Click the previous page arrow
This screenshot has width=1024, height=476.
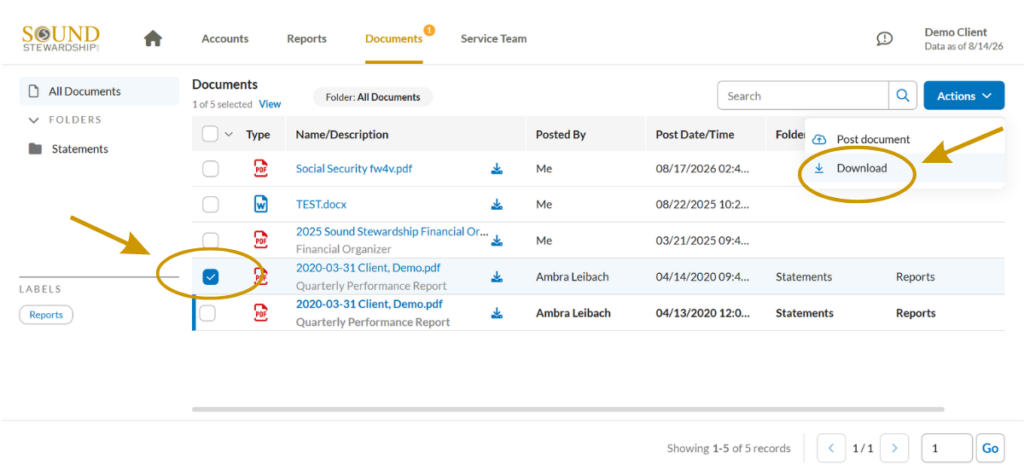click(x=831, y=448)
